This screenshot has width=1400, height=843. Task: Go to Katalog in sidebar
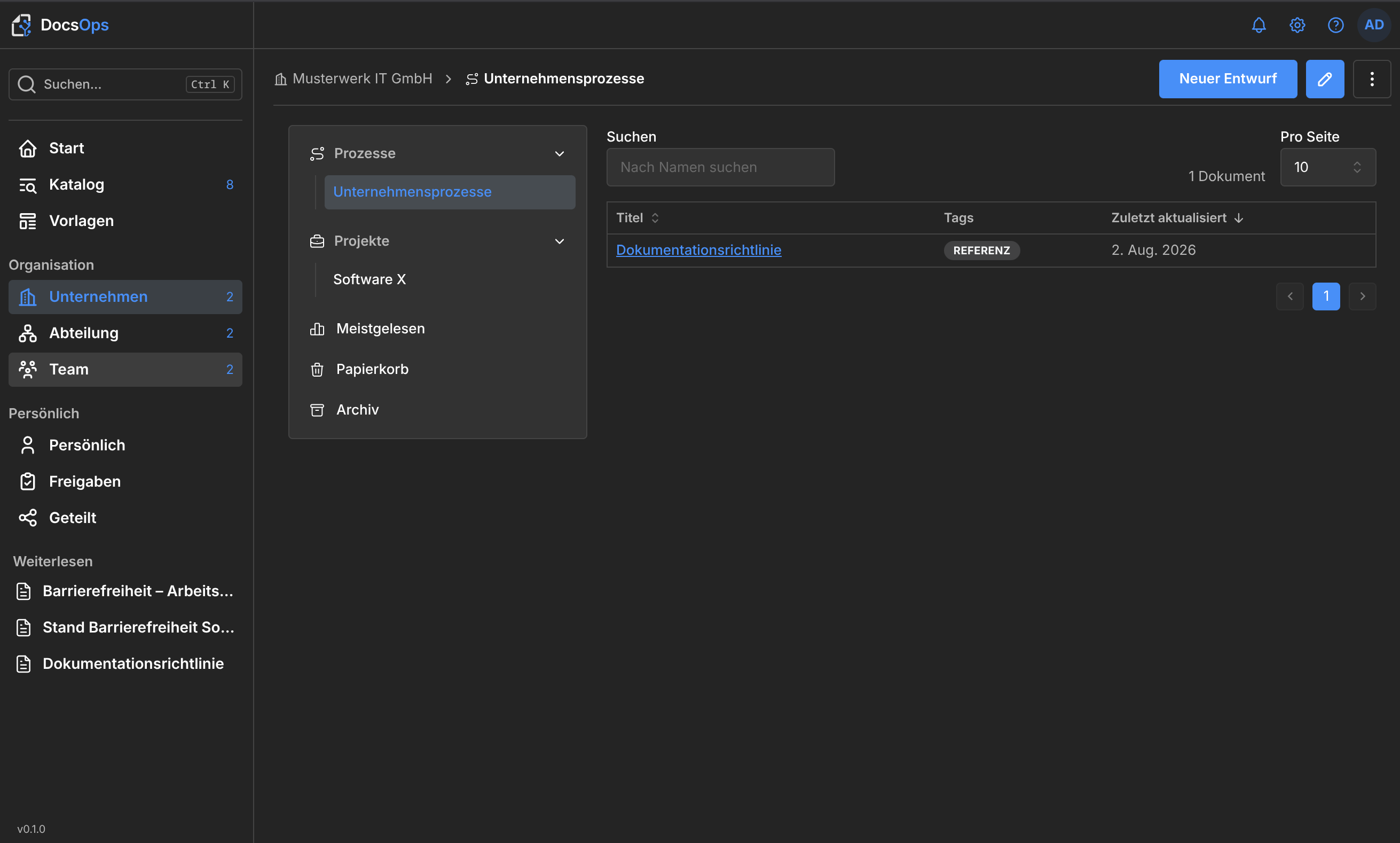click(x=125, y=185)
